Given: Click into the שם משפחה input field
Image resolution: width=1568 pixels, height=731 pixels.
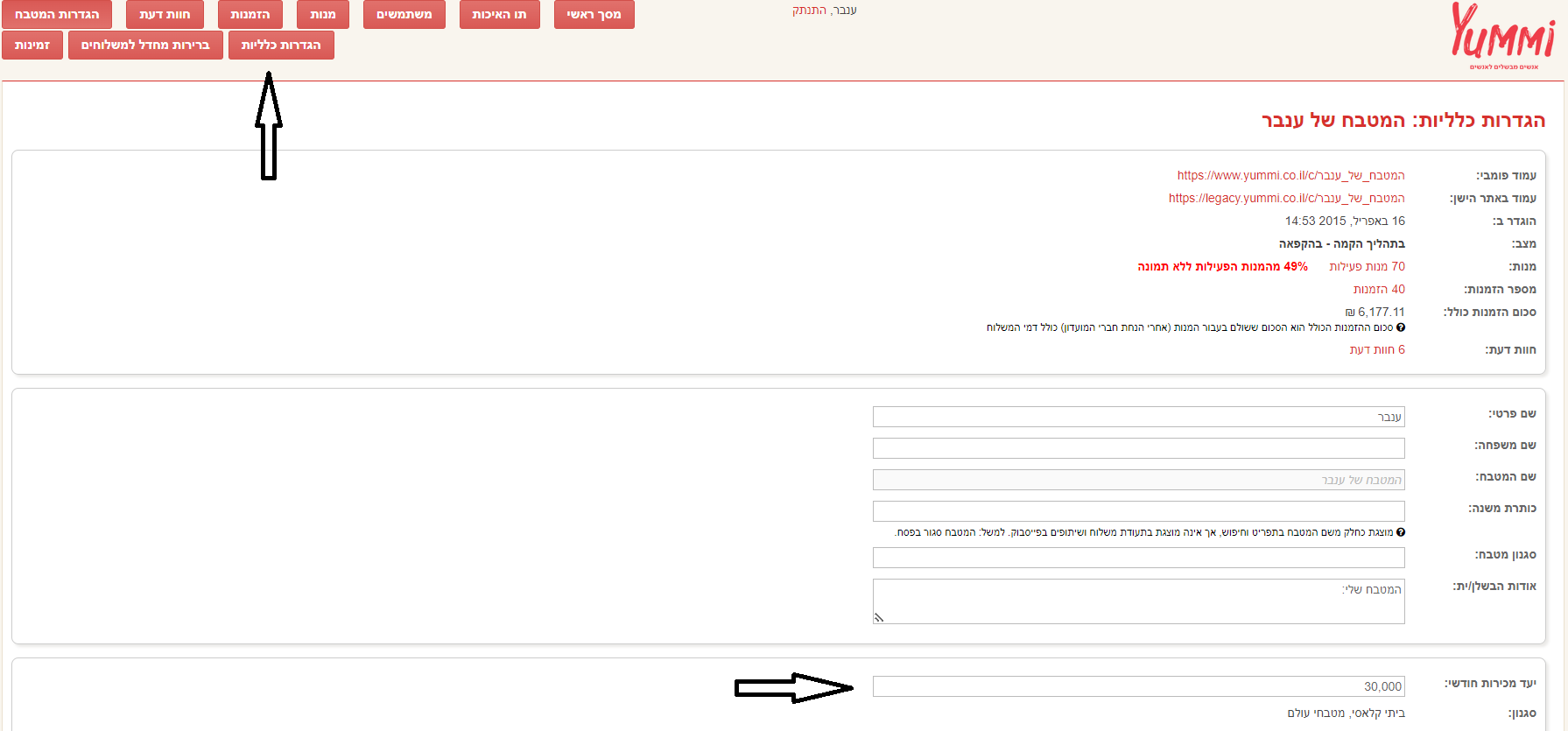Looking at the screenshot, I should coord(1138,448).
